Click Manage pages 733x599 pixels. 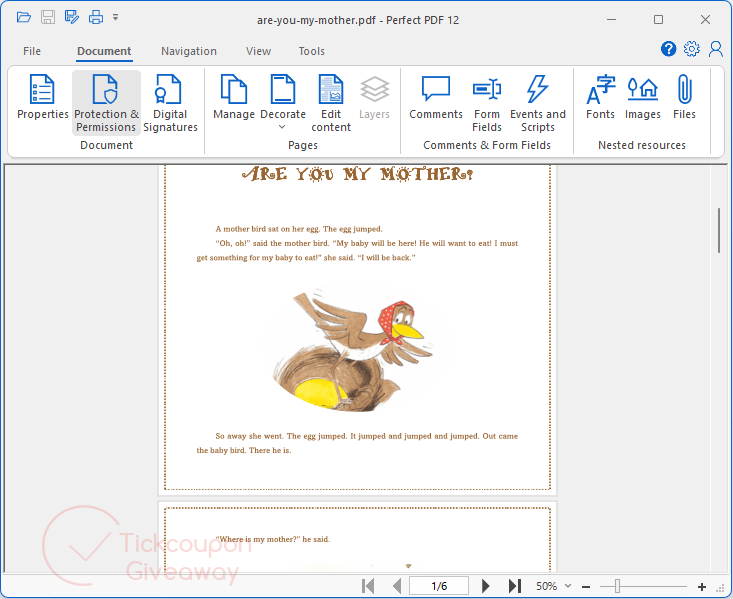[x=234, y=97]
